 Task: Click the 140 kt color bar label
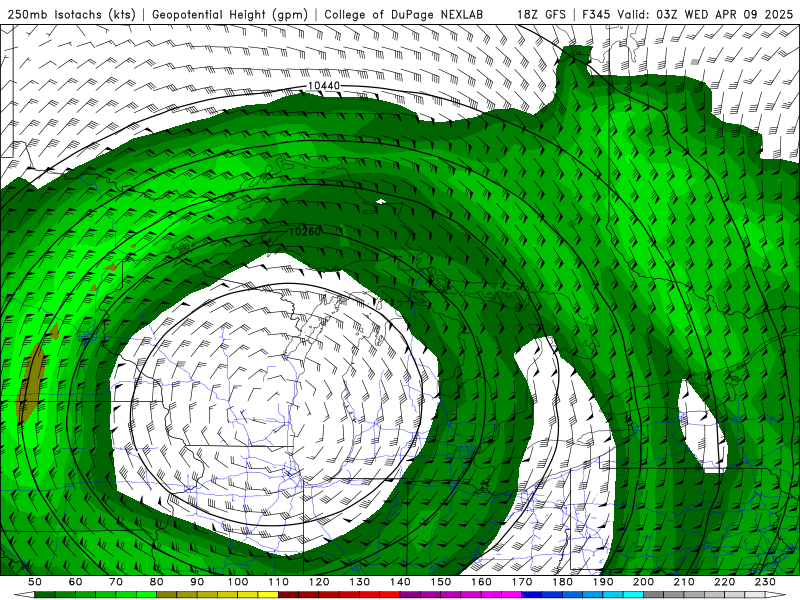click(400, 582)
